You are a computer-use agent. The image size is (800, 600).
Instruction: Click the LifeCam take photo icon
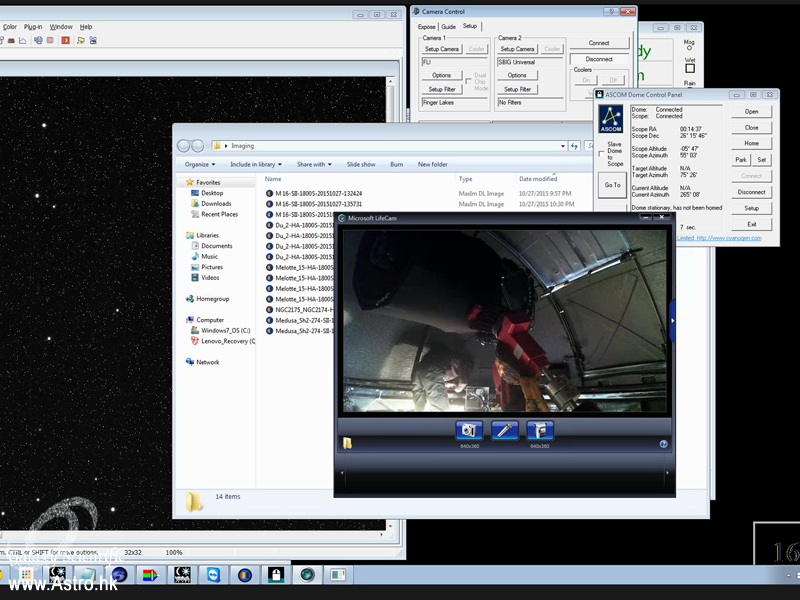pyautogui.click(x=469, y=430)
